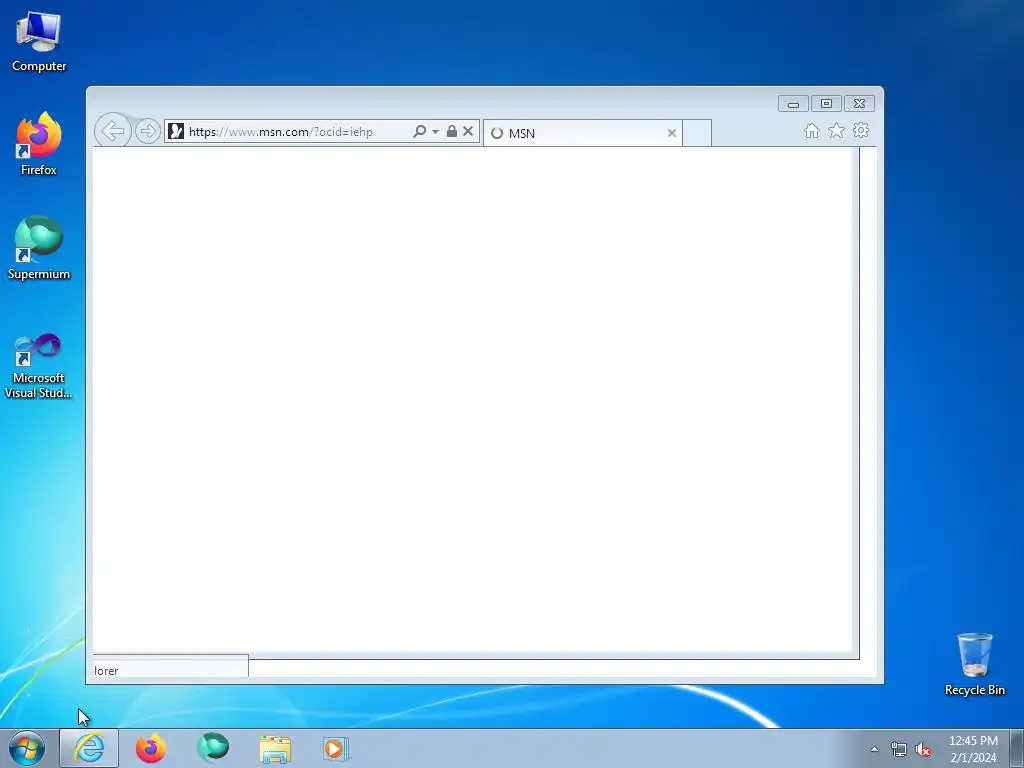The height and width of the screenshot is (768, 1024).
Task: Click the Internet Explorer taskbar button
Action: (x=89, y=748)
